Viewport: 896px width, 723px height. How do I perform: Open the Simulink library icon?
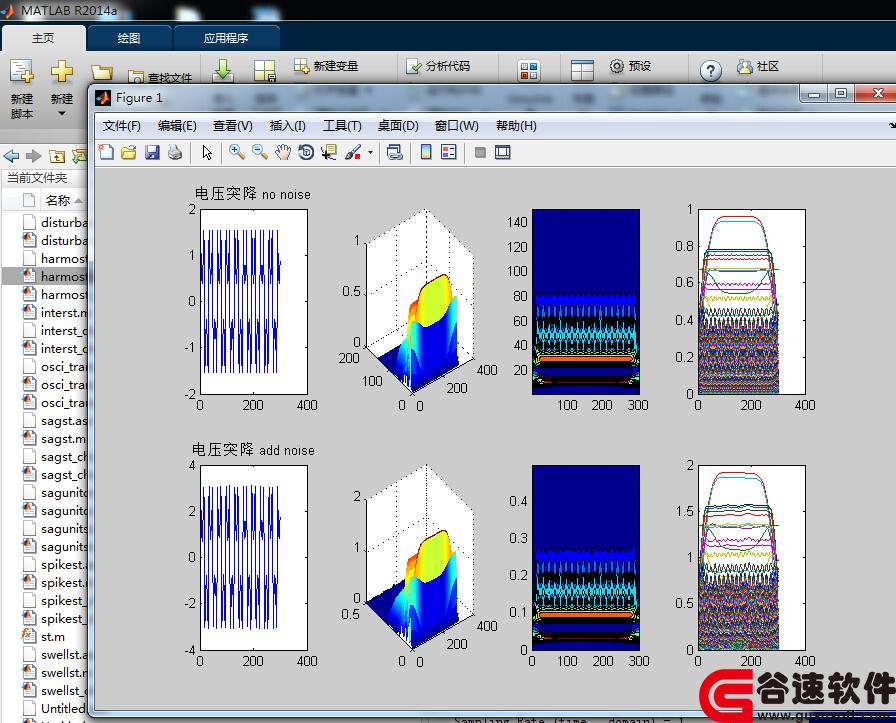[529, 71]
